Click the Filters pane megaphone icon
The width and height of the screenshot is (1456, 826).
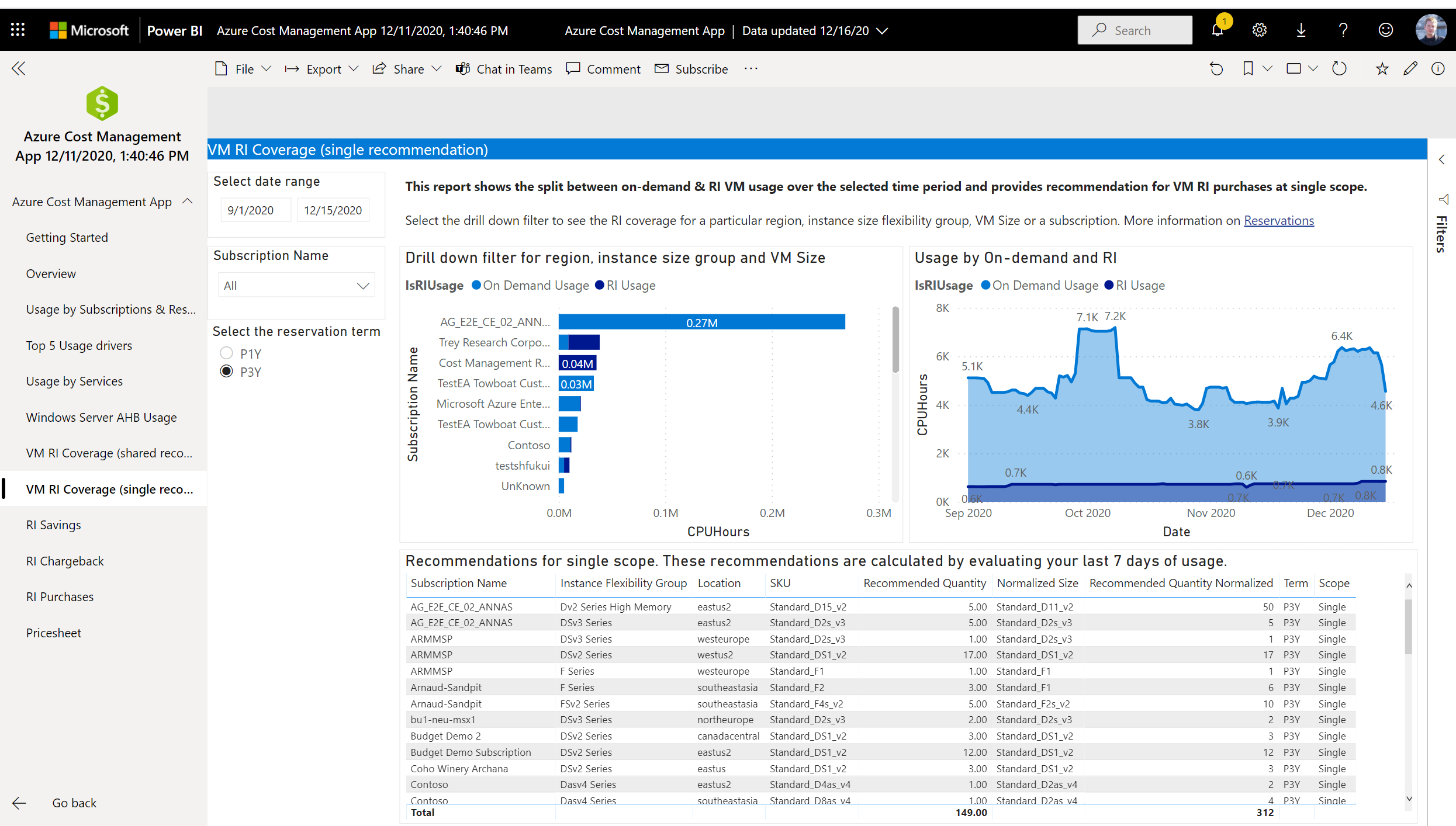pyautogui.click(x=1443, y=200)
